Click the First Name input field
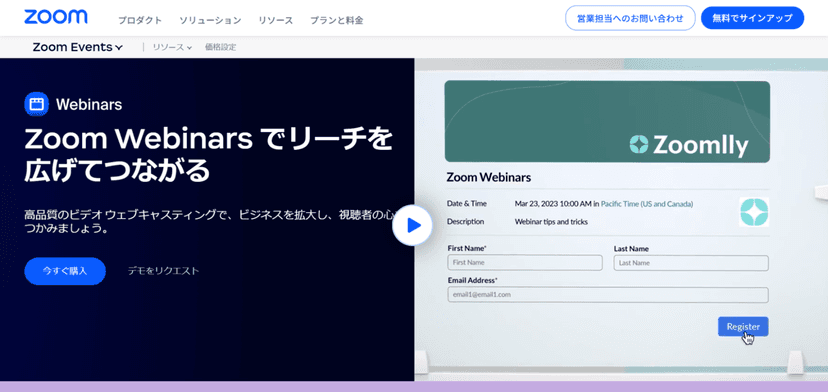Image resolution: width=828 pixels, height=392 pixels. pyautogui.click(x=525, y=263)
